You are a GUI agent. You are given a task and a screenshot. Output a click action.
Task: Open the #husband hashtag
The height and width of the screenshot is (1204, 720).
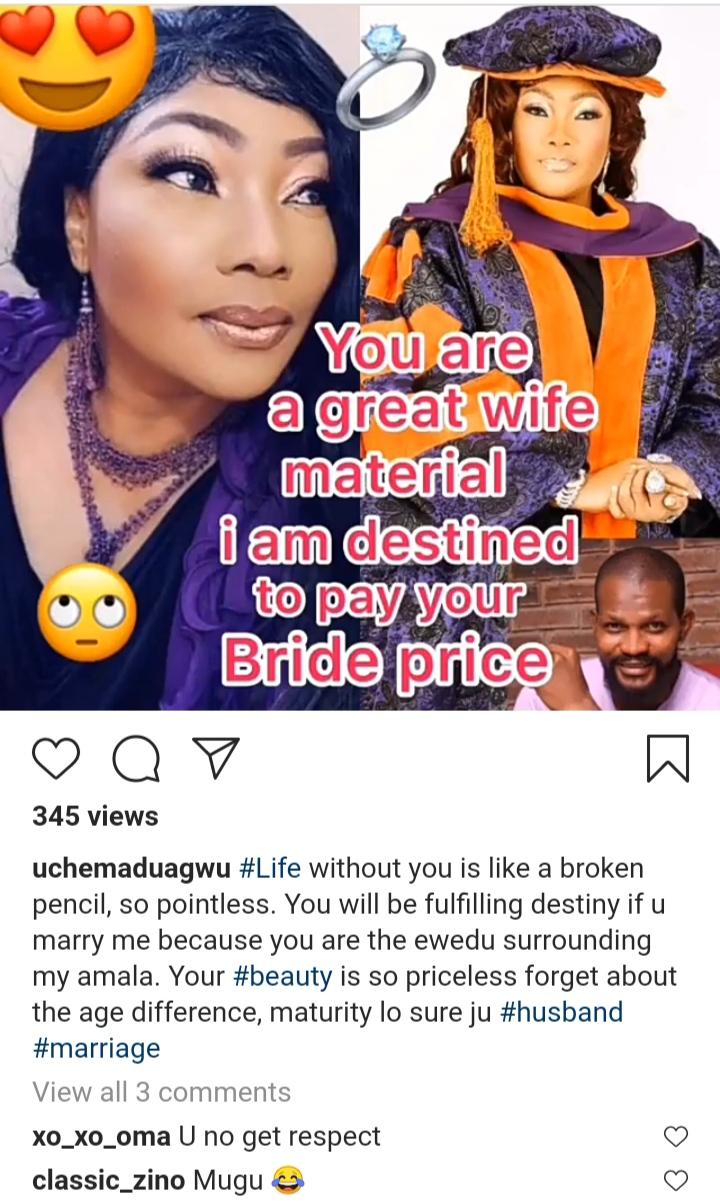(559, 1011)
